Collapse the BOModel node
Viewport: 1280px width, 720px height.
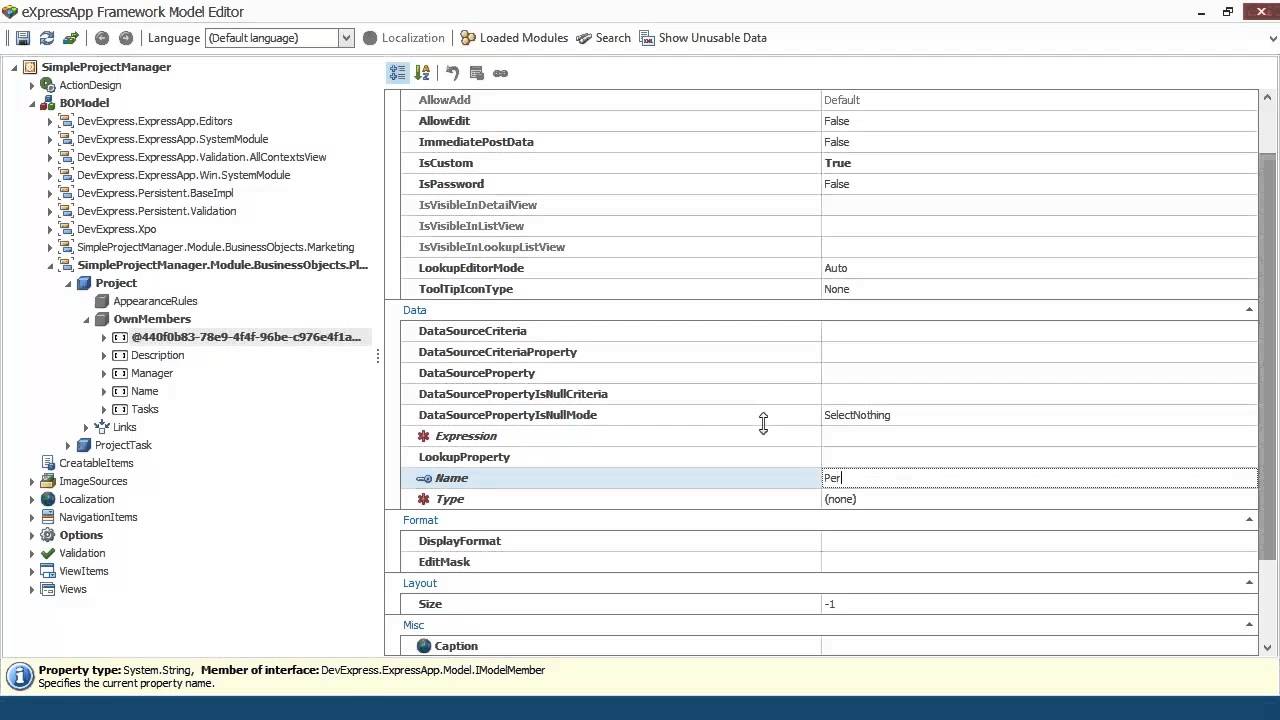pyautogui.click(x=32, y=103)
